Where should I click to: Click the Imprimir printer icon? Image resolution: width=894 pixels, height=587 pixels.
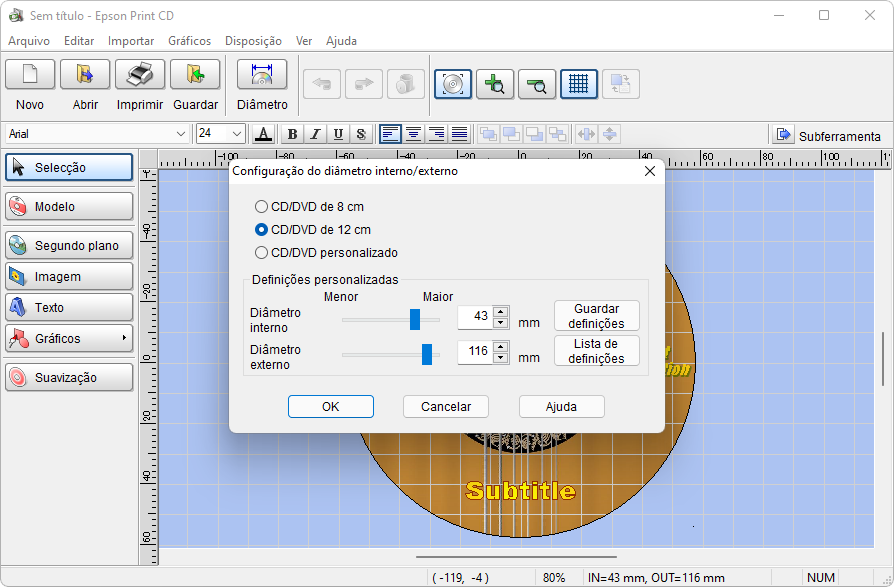tap(140, 75)
